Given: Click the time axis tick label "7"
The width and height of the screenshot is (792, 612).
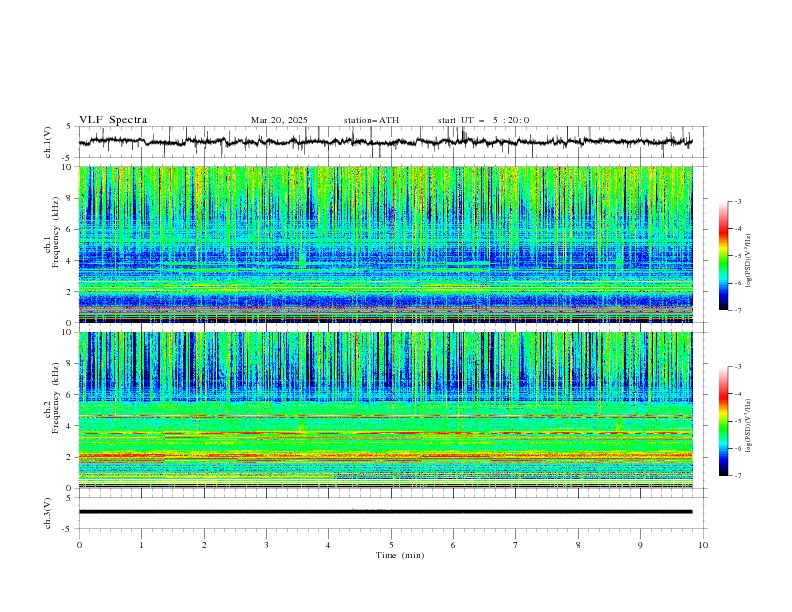Looking at the screenshot, I should pos(516,545).
